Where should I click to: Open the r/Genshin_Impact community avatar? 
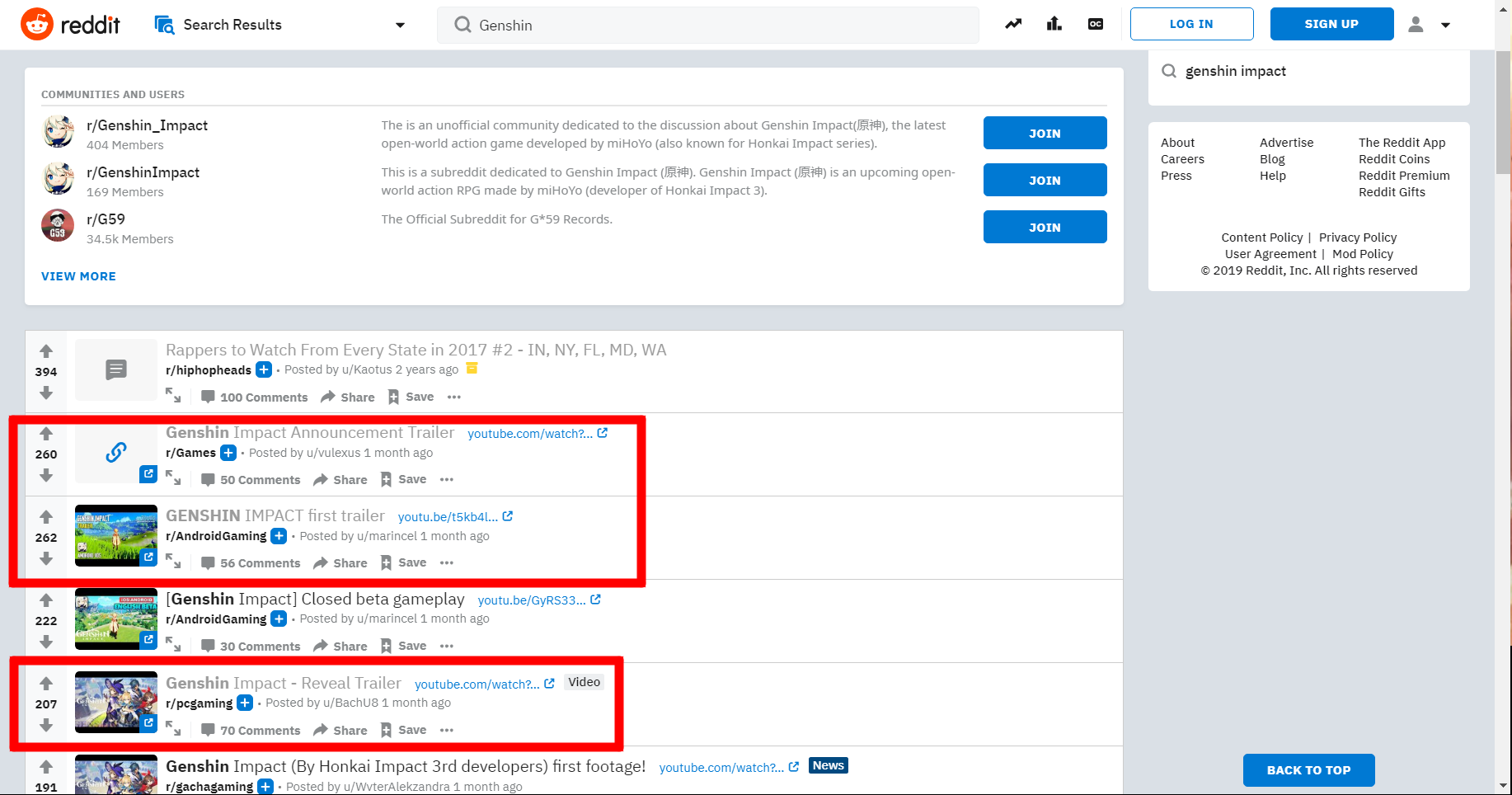pyautogui.click(x=58, y=132)
